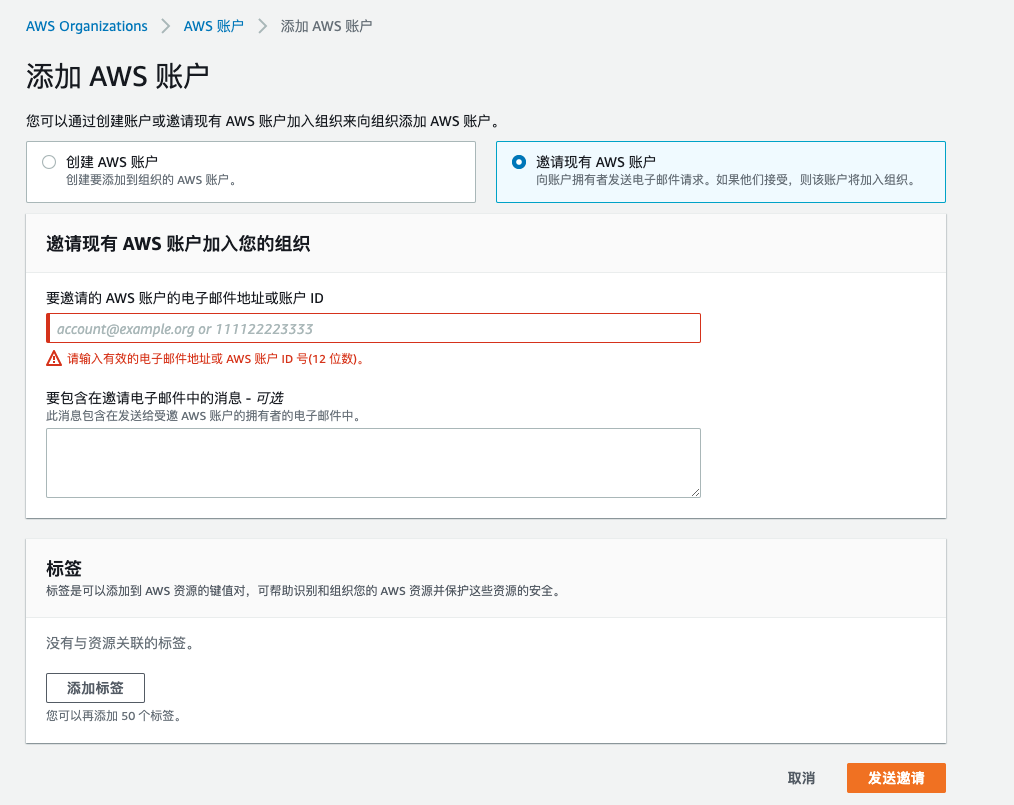Click inside the optional invitation message textarea
The image size is (1014, 805).
pyautogui.click(x=373, y=462)
